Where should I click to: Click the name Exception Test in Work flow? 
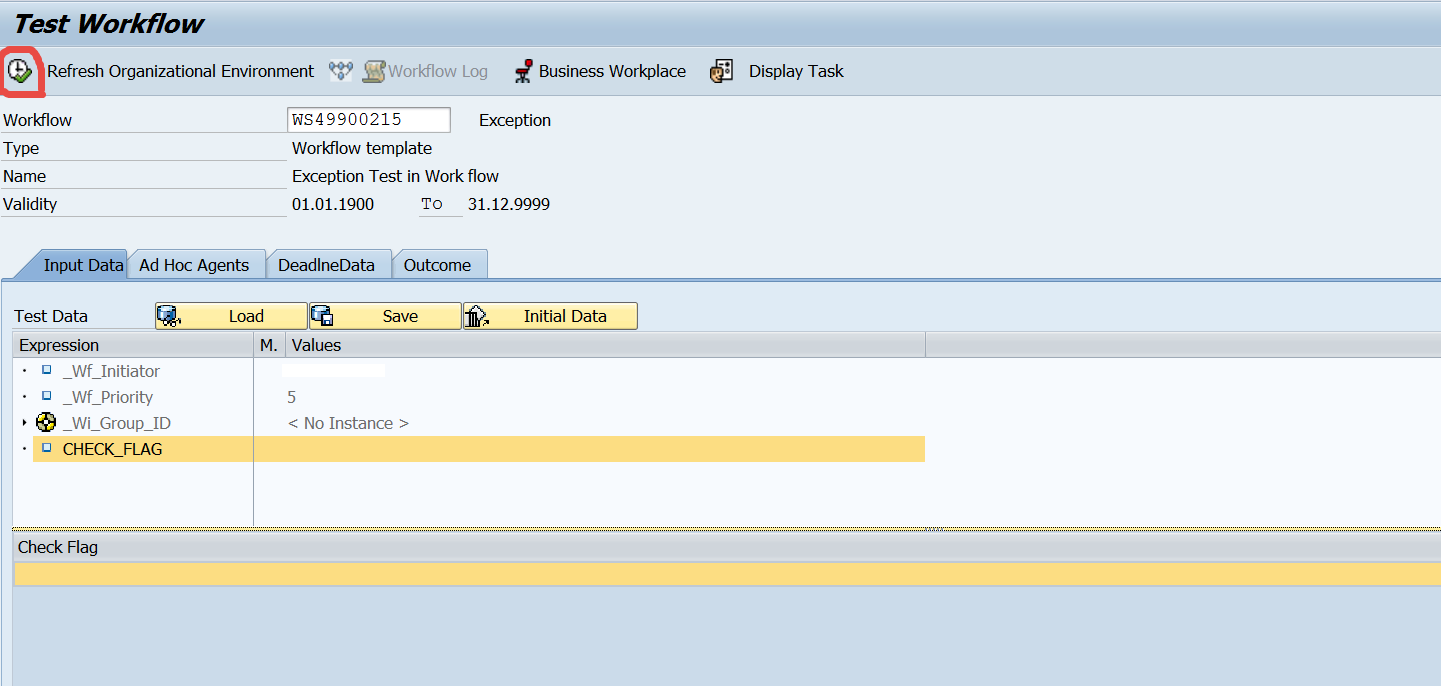tap(395, 176)
